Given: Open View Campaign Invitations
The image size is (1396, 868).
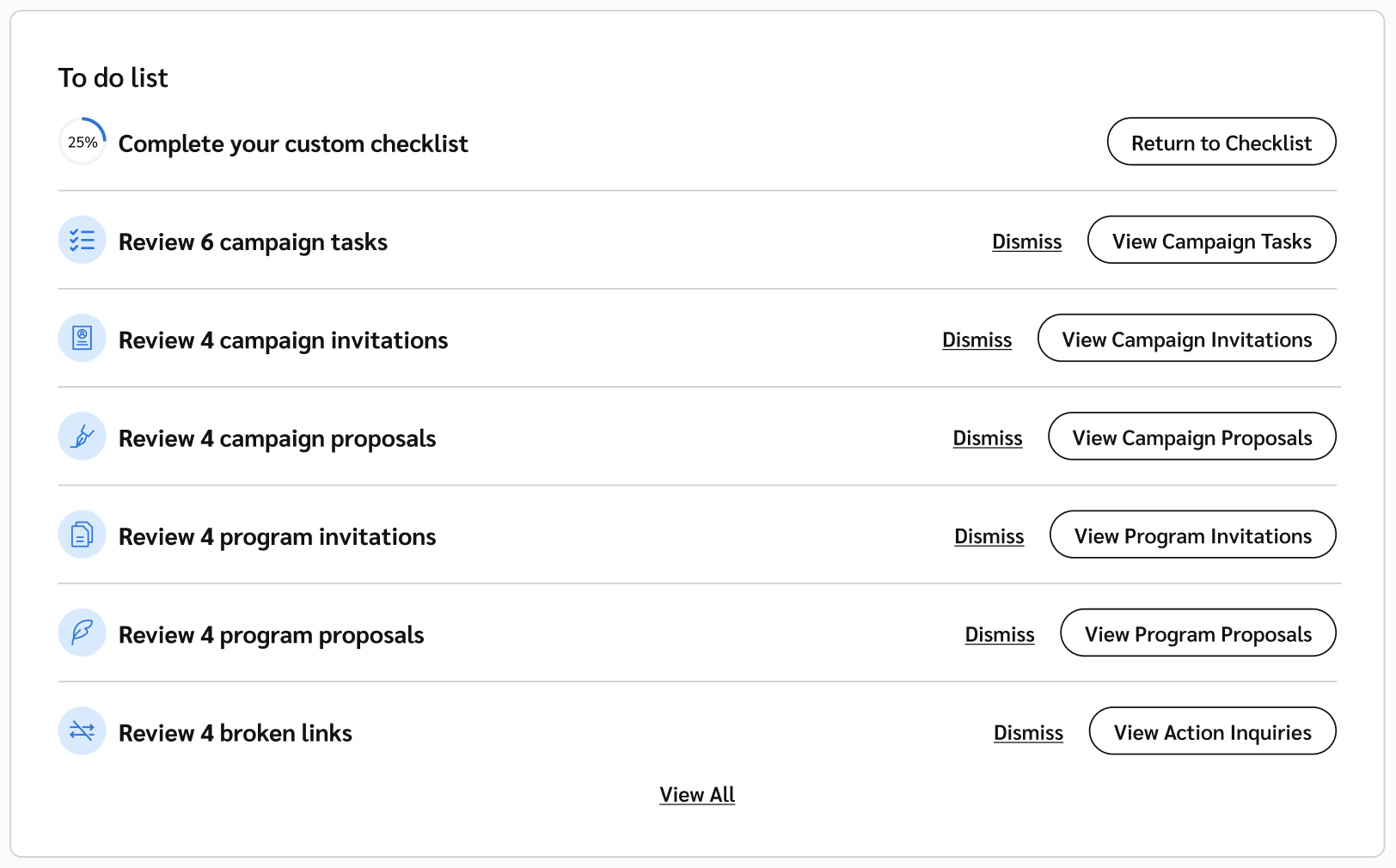Looking at the screenshot, I should click(x=1187, y=338).
